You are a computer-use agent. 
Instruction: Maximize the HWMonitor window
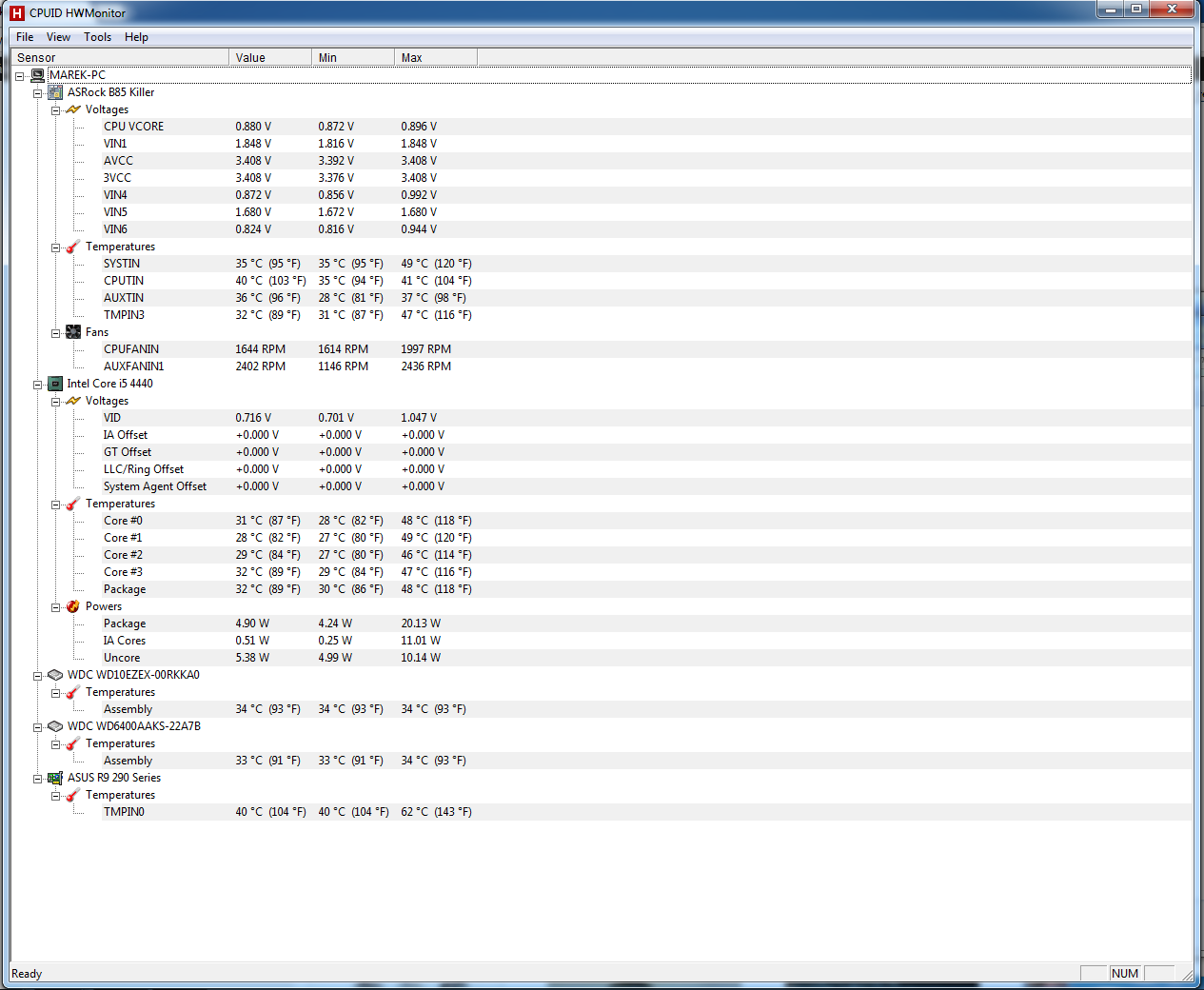[x=1136, y=9]
